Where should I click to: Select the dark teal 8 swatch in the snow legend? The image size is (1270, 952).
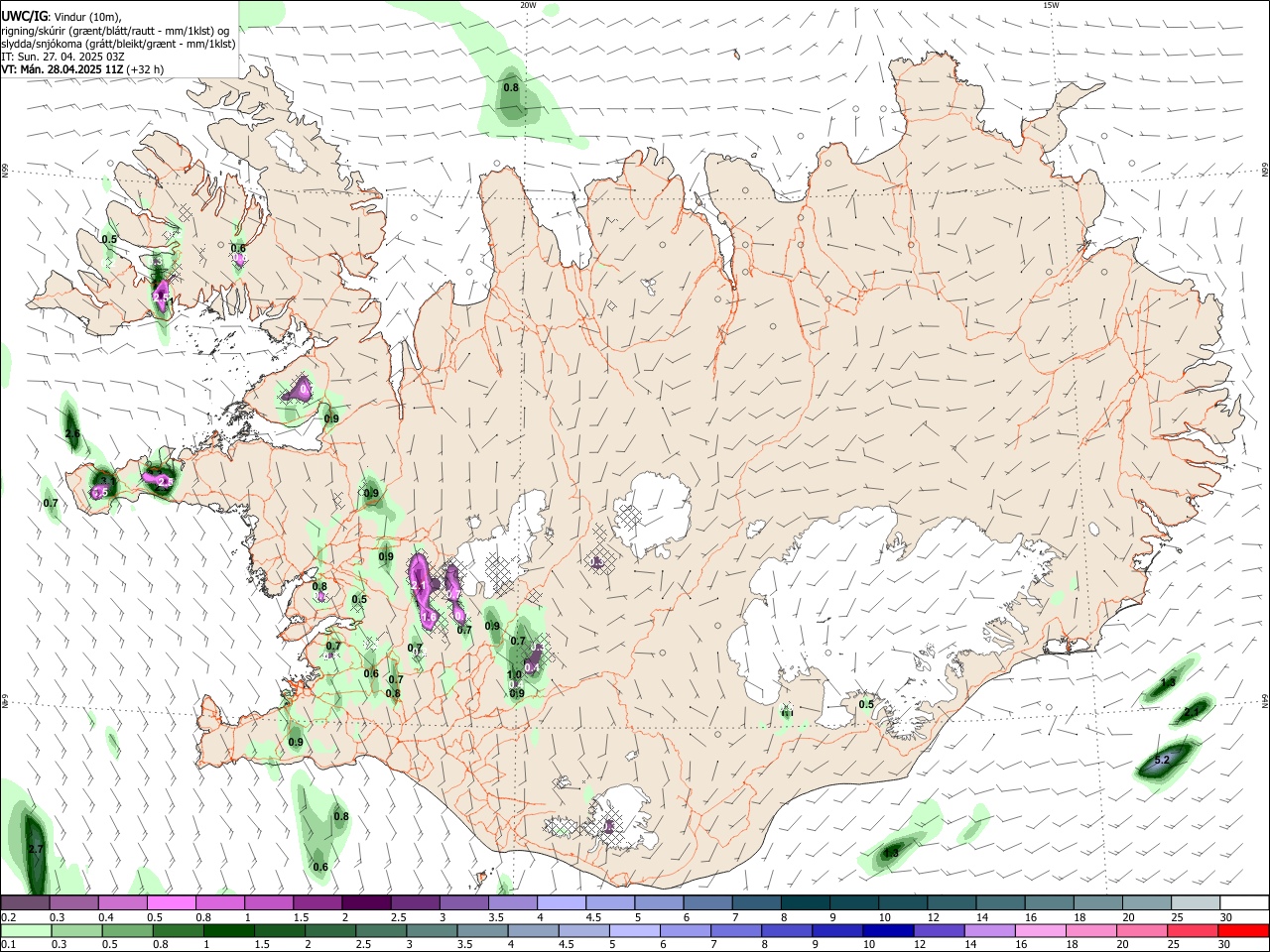[804, 902]
